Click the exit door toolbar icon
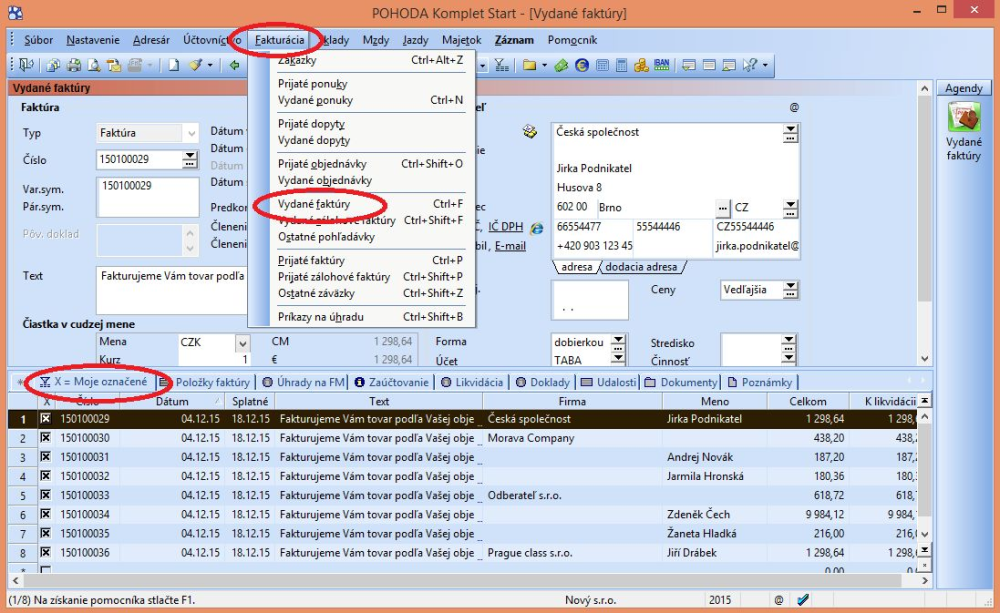 (x=26, y=65)
